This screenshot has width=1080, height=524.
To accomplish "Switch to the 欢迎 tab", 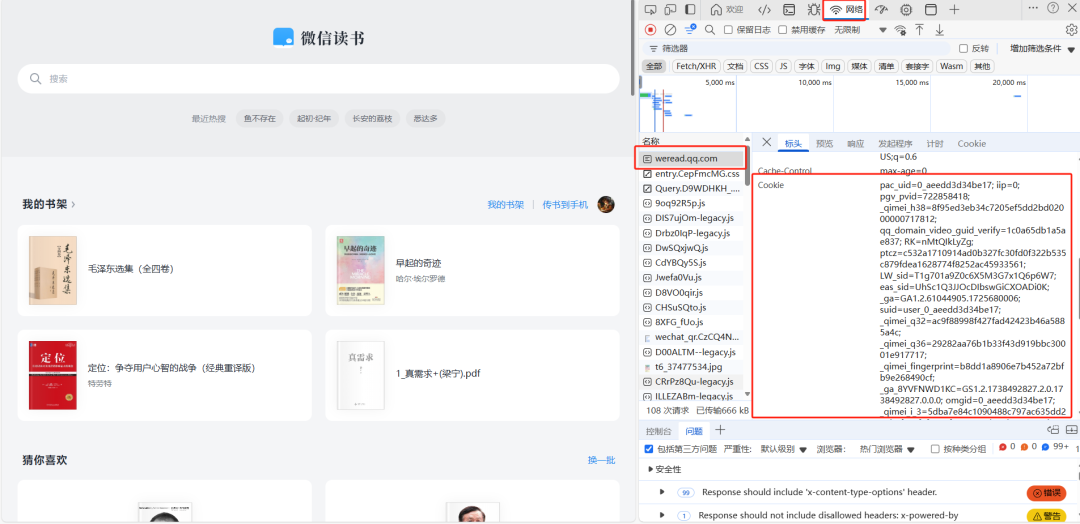I will tap(727, 10).
